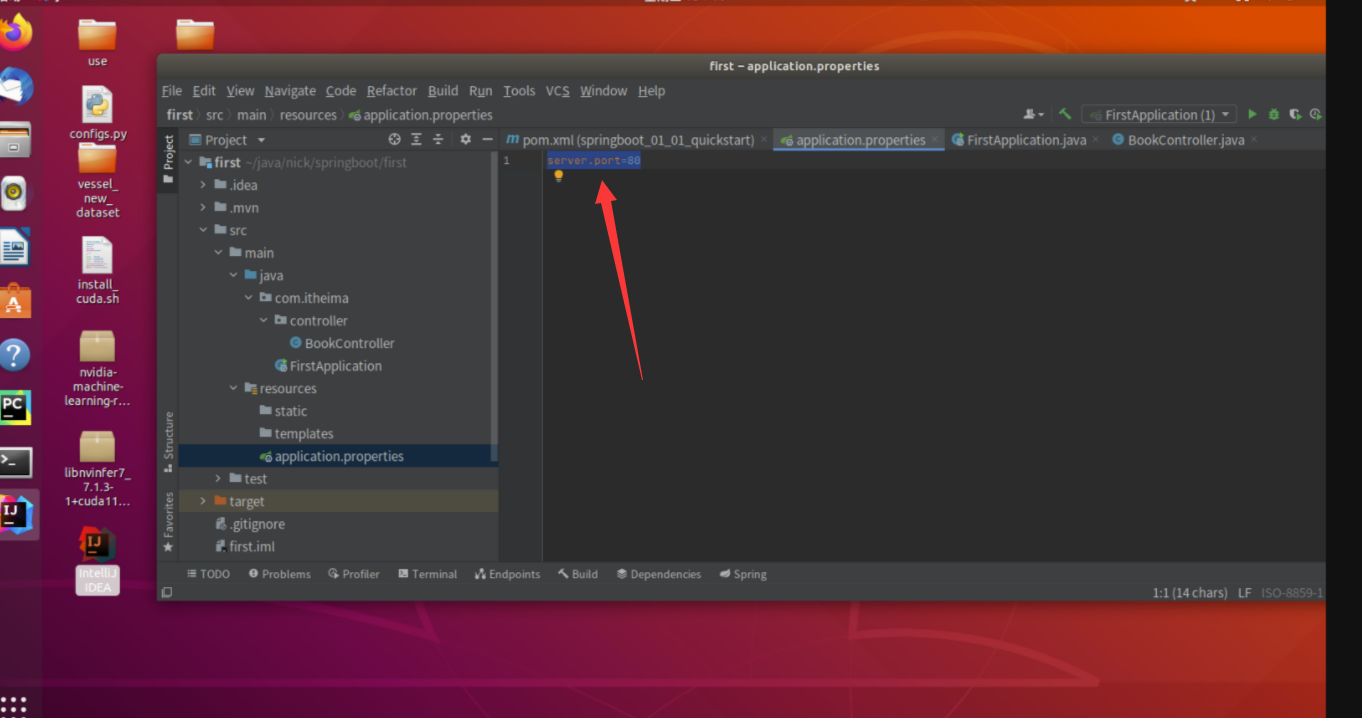Open the Navigate menu
1362x718 pixels.
pyautogui.click(x=289, y=91)
